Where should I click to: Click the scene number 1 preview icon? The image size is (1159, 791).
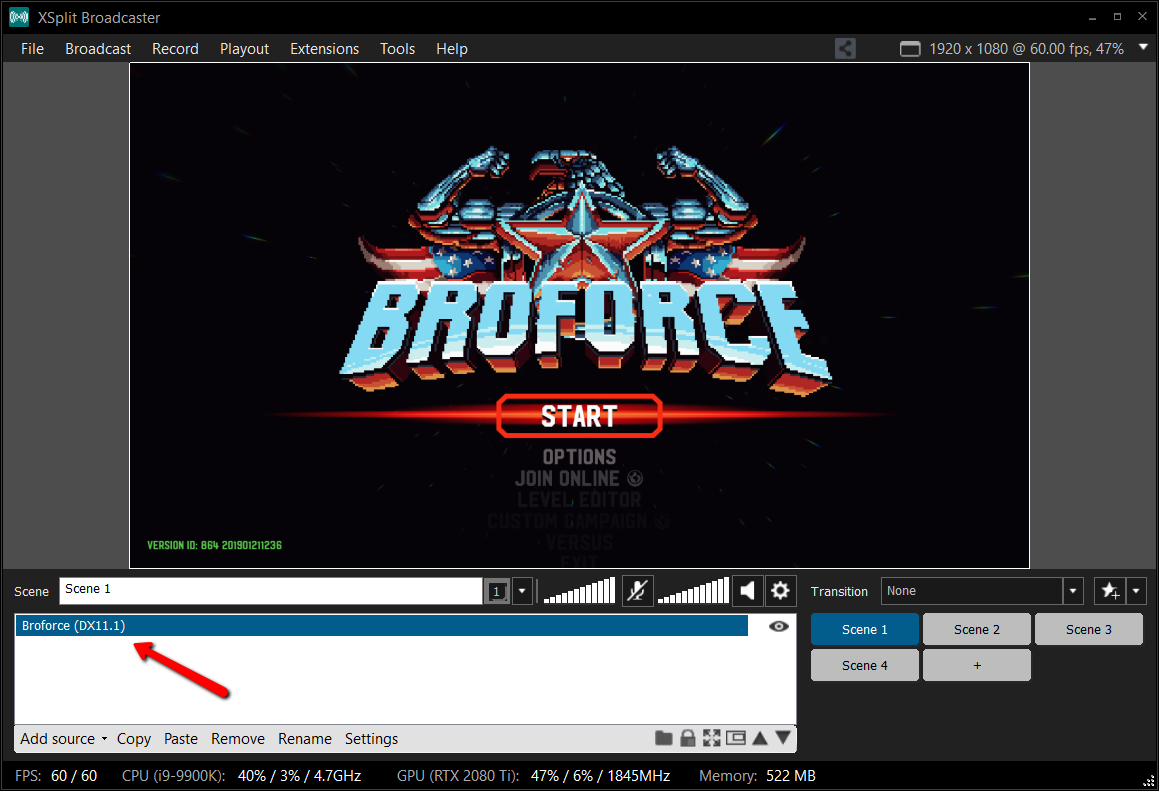497,591
